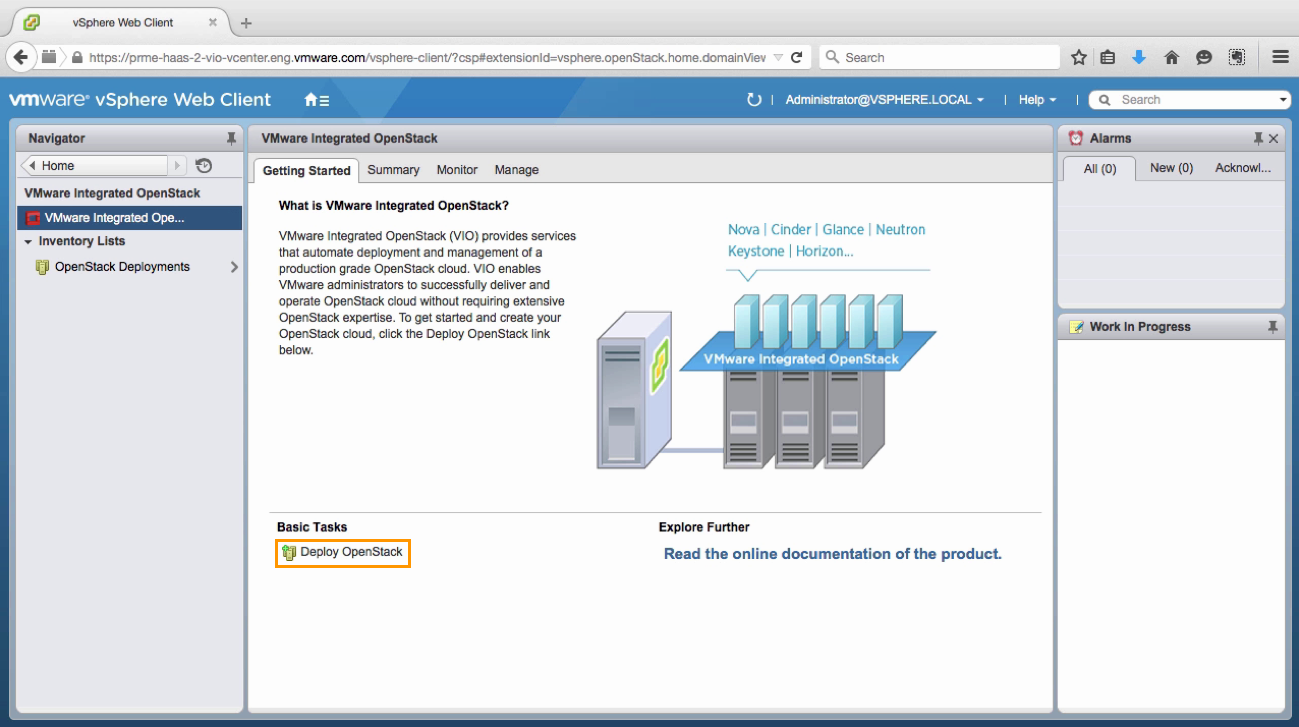
Task: Pin the Alarms panel
Action: (x=1258, y=138)
